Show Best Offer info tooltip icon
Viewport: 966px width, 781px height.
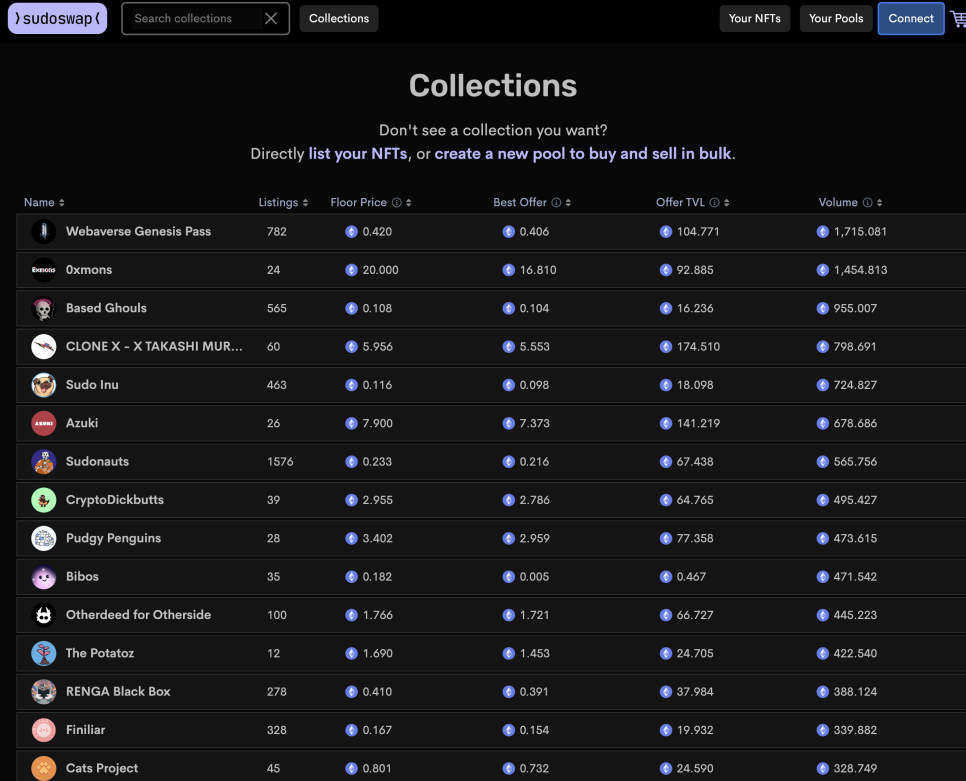coord(556,203)
